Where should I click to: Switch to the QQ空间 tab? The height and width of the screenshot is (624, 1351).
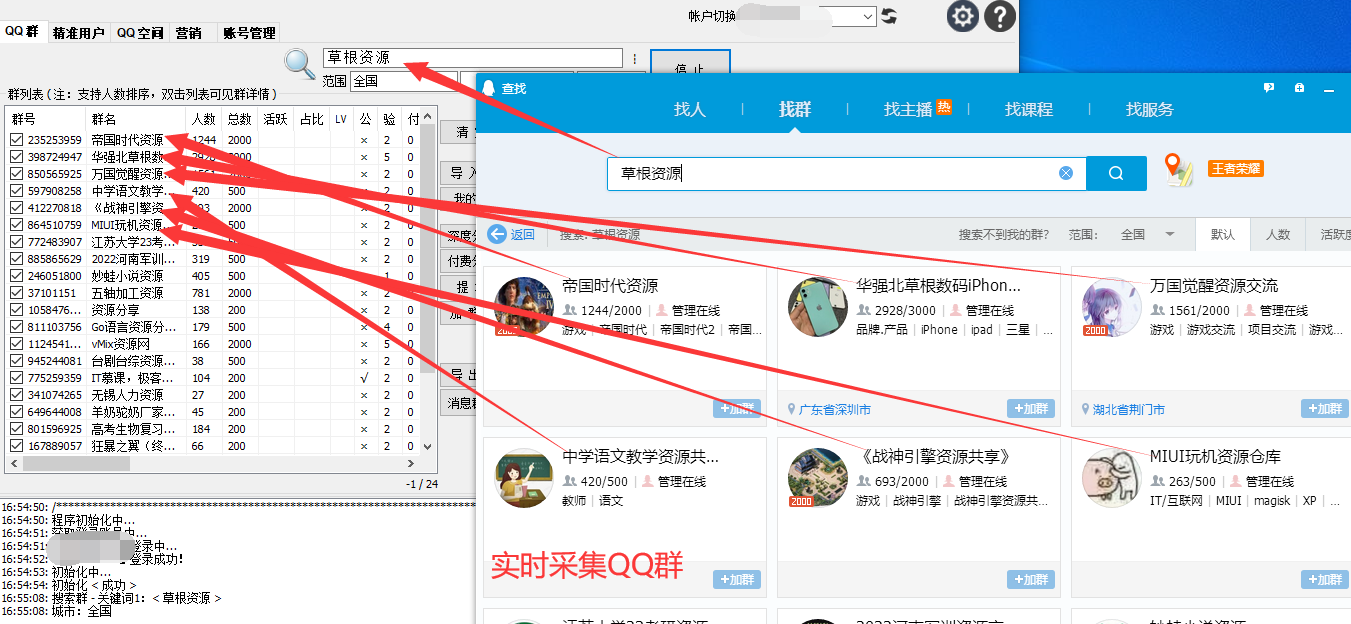140,32
